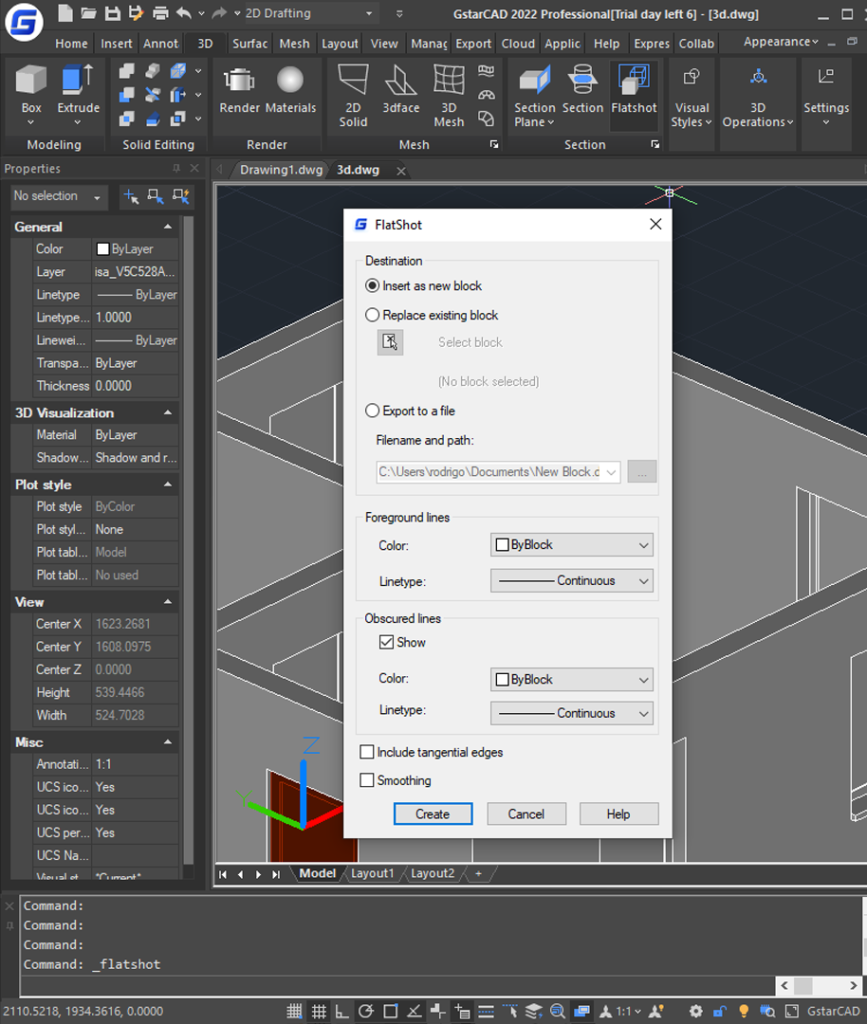Select Export to a file option
Viewport: 867px width, 1024px height.
pyautogui.click(x=411, y=410)
